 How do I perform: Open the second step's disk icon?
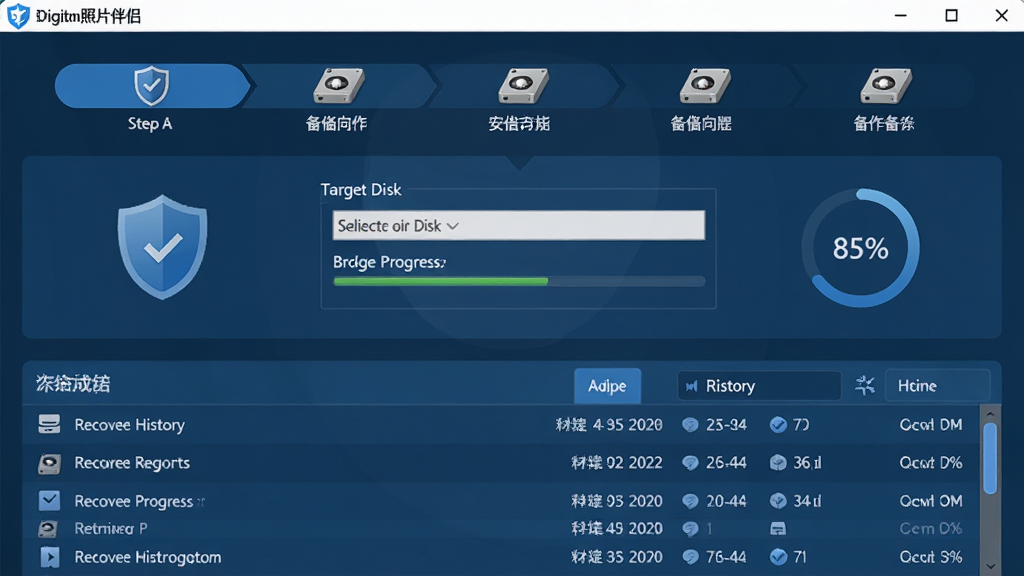(x=338, y=86)
